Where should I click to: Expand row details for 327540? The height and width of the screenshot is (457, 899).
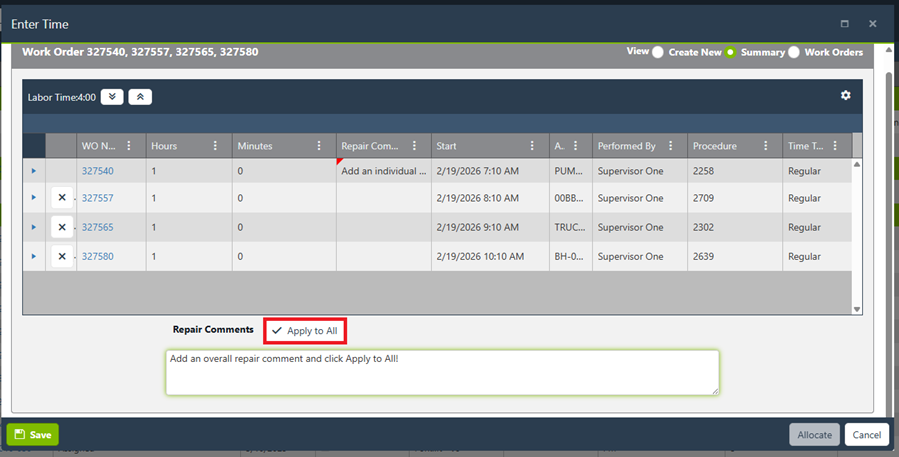tap(33, 171)
